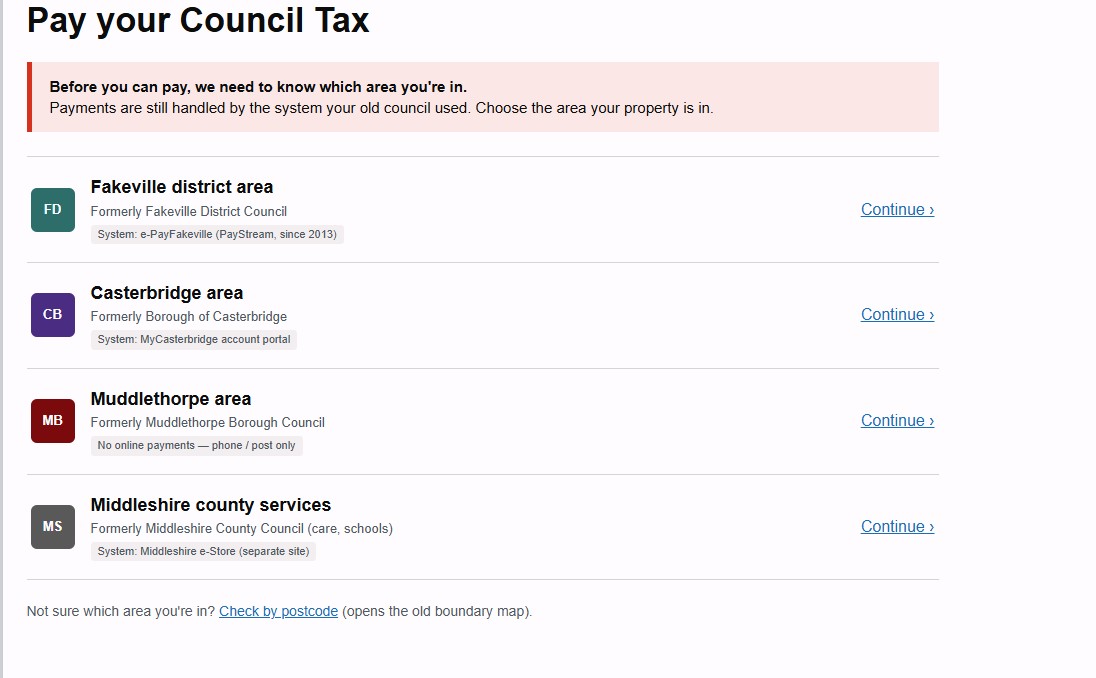Click the Fakeville district area heading
This screenshot has width=1096, height=678.
point(182,187)
